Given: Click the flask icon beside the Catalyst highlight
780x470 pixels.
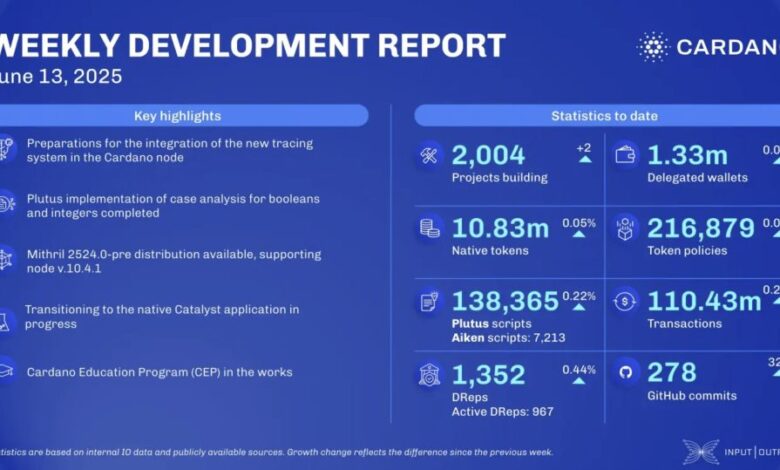Looking at the screenshot, I should 4,321.
